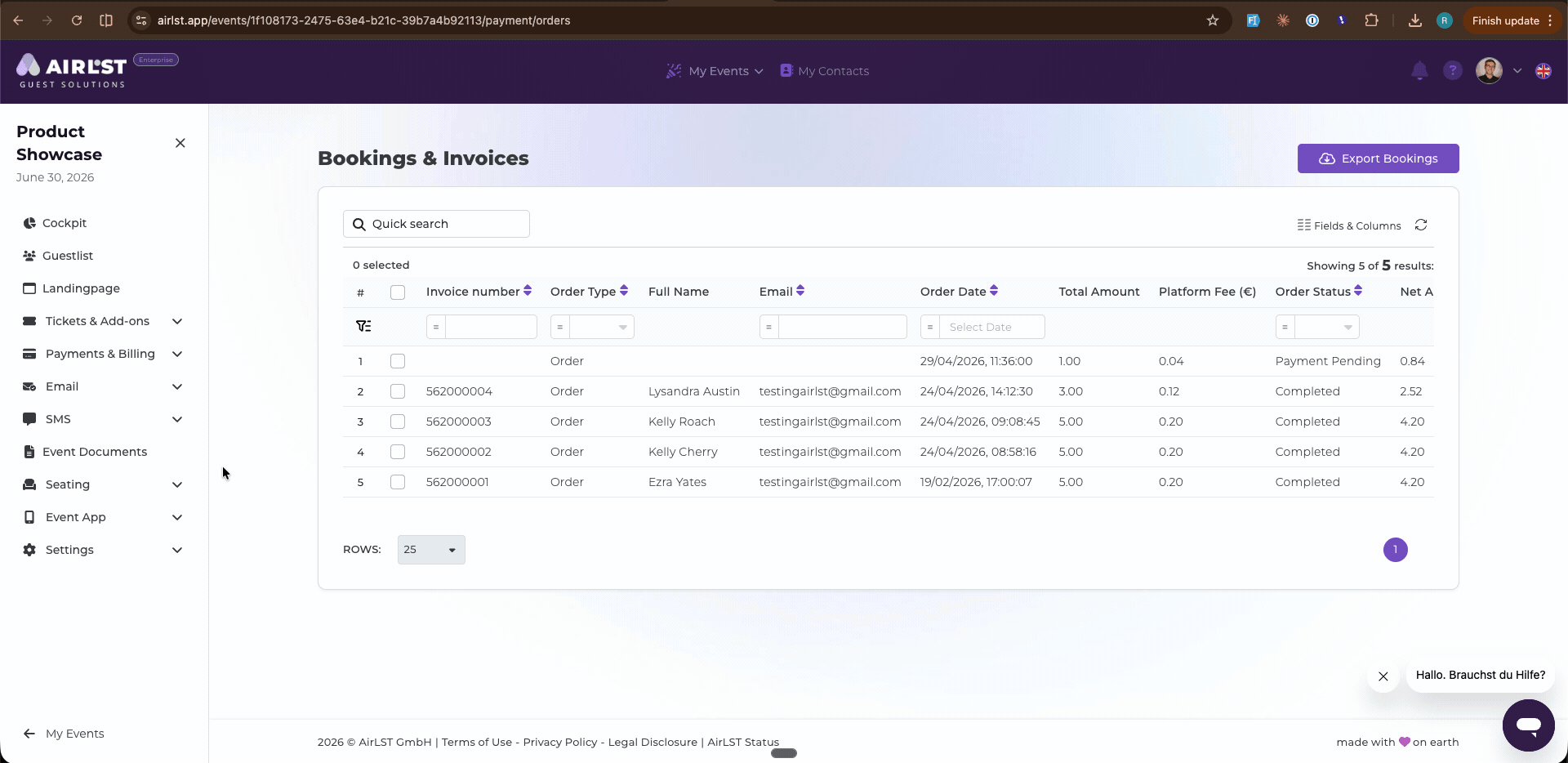
Task: Open Cockpit in the sidebar
Action: (55, 223)
